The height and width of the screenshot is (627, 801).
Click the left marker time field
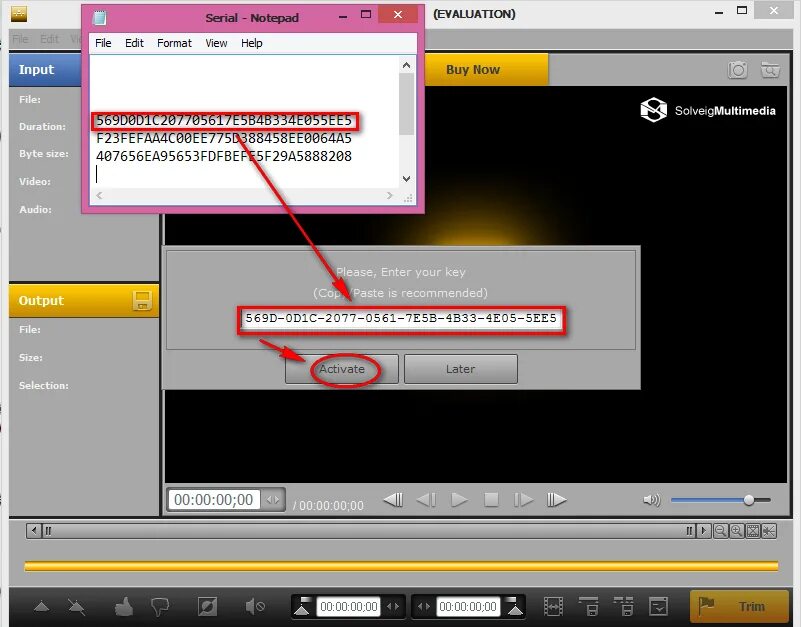pos(349,607)
